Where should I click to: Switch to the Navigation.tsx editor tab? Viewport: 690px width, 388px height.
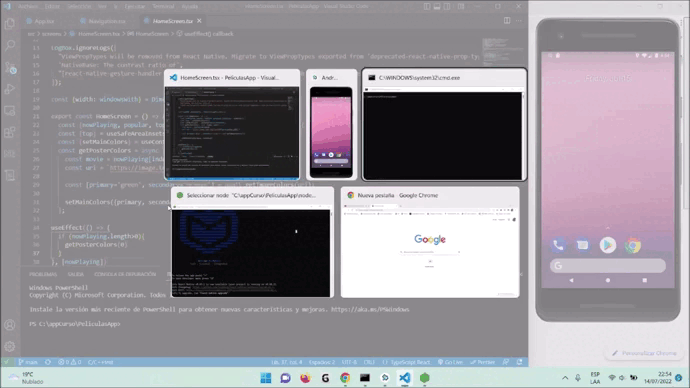(x=104, y=21)
